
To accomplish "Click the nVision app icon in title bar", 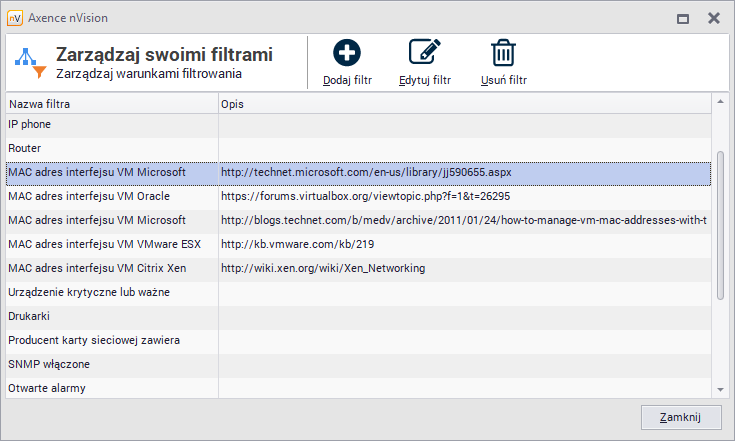I will coord(15,18).
